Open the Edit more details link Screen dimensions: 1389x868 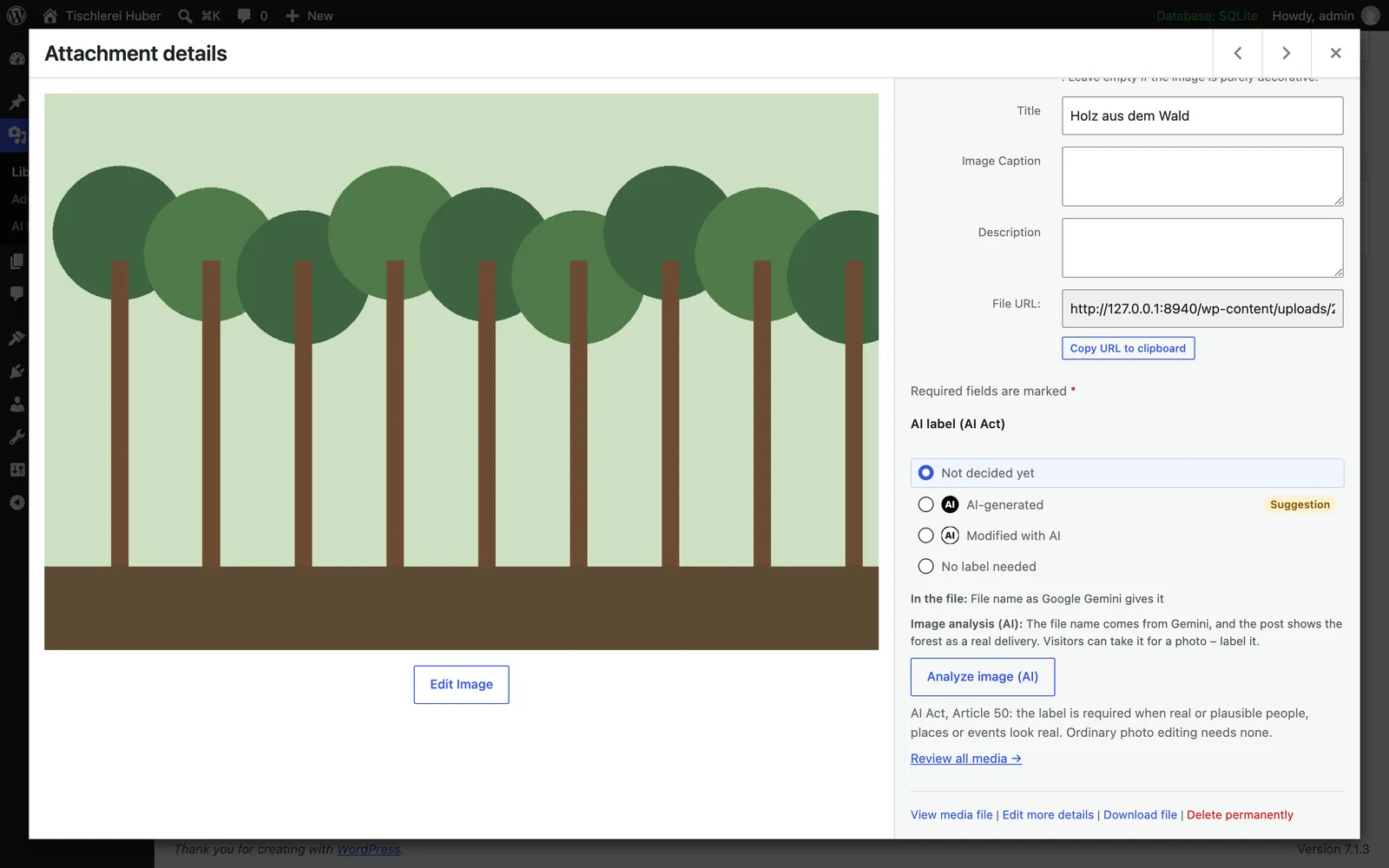click(x=1048, y=815)
